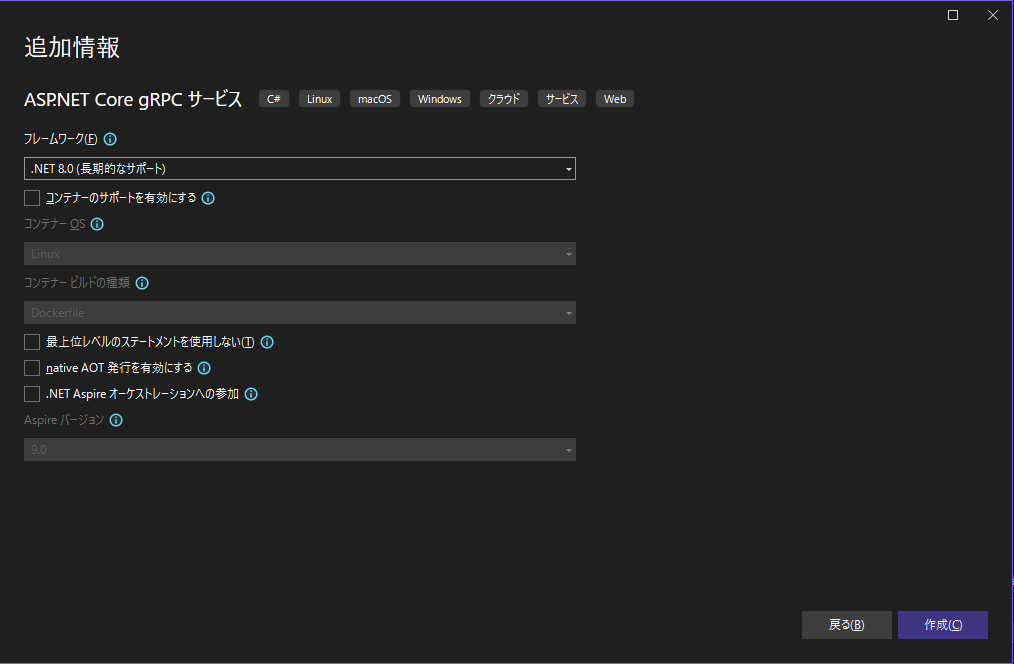Click the 作成(C) button
1014x664 pixels.
pos(943,625)
